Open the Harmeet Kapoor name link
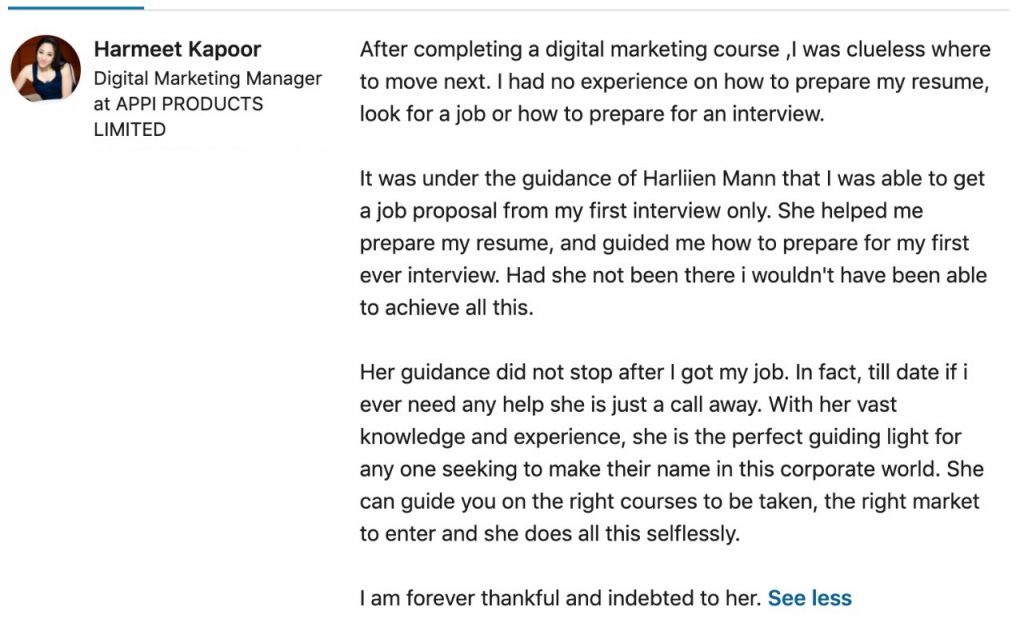1024x623 pixels. pyautogui.click(x=177, y=49)
